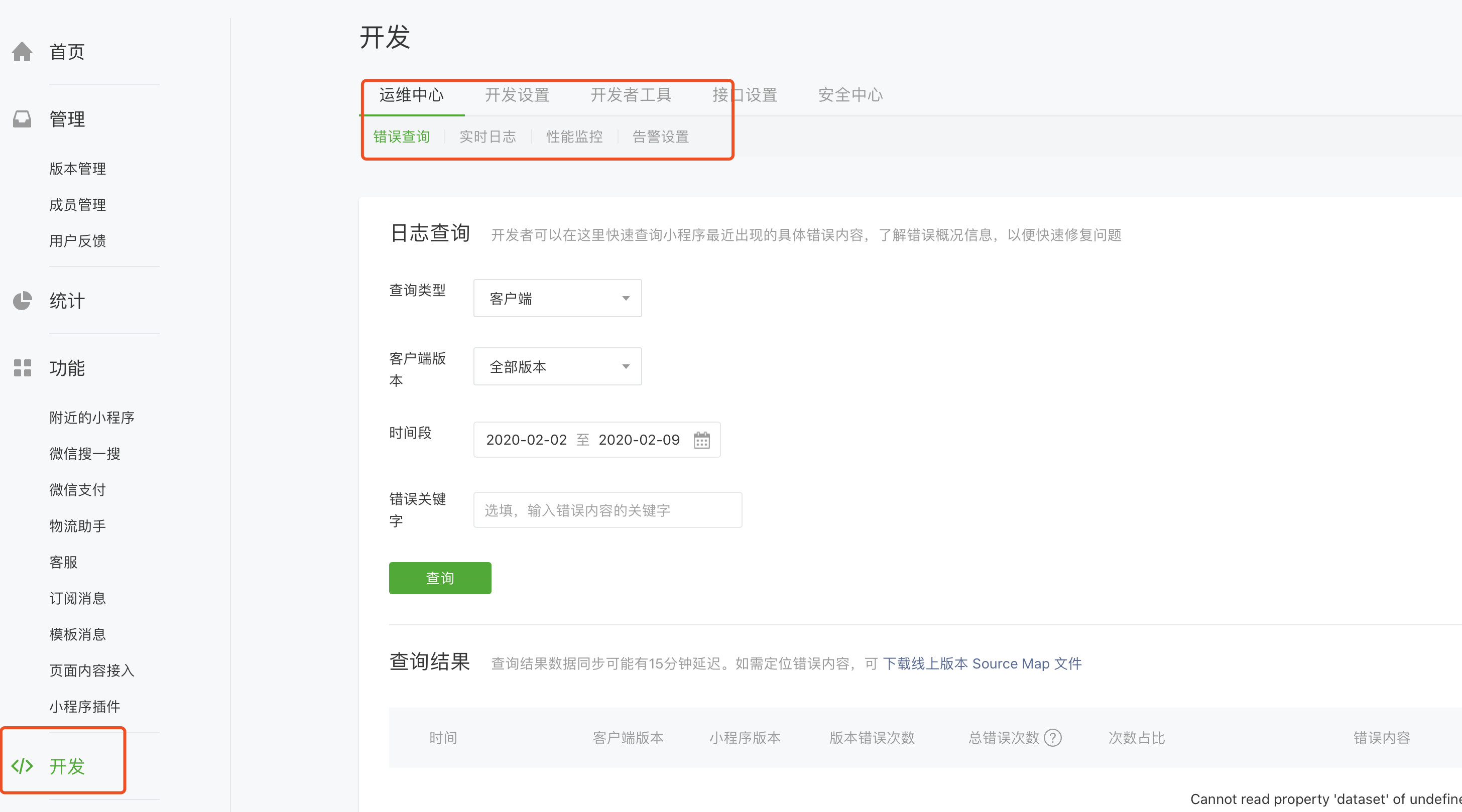1462x812 pixels.
Task: Focus the 错误关键字 keyword input field
Action: (607, 510)
